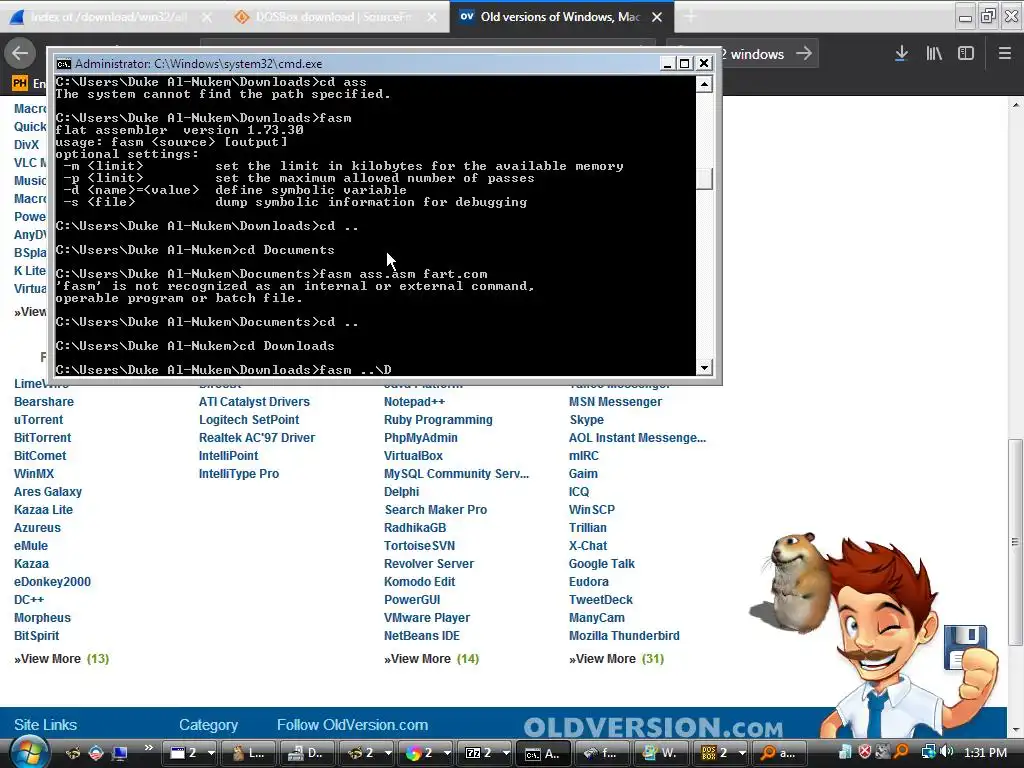Open the uTorrent link

[x=39, y=420]
